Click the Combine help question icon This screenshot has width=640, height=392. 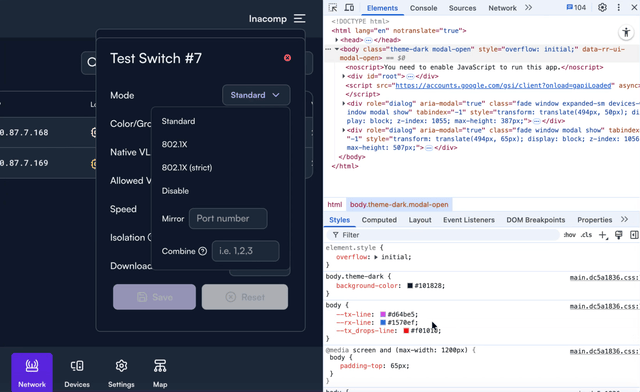pyautogui.click(x=202, y=251)
